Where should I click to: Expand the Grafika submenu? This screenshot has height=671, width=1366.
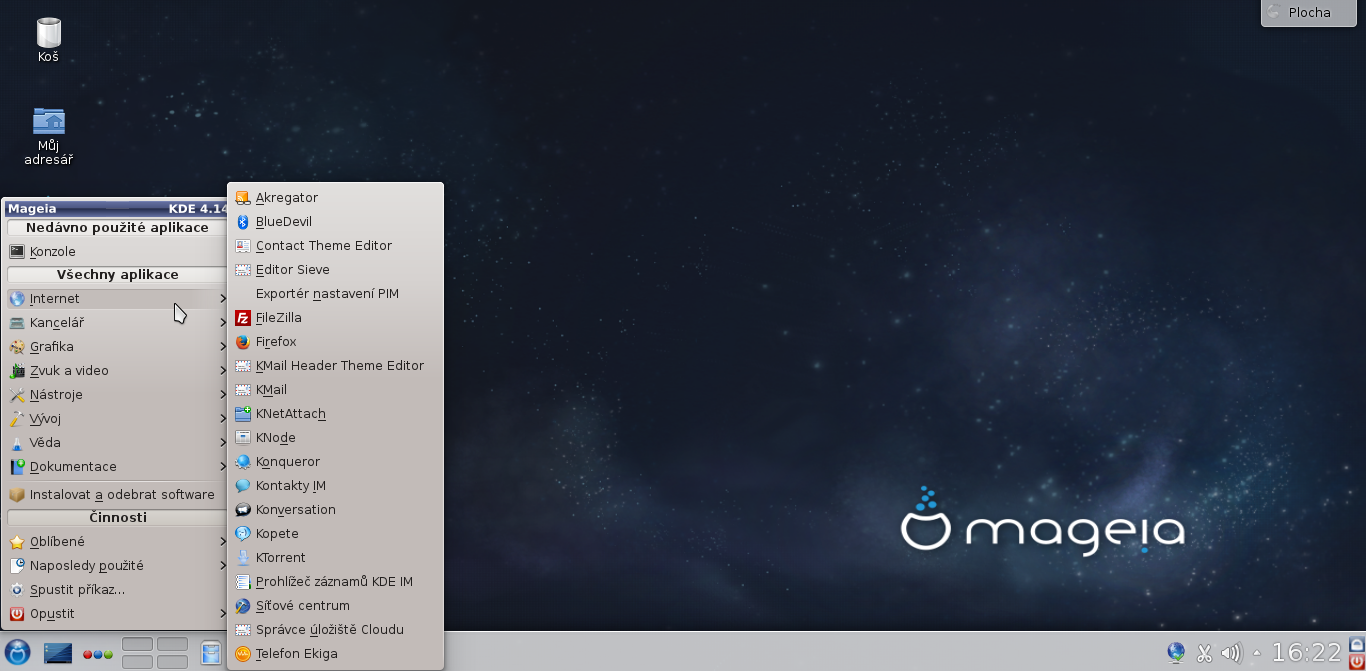coord(117,347)
